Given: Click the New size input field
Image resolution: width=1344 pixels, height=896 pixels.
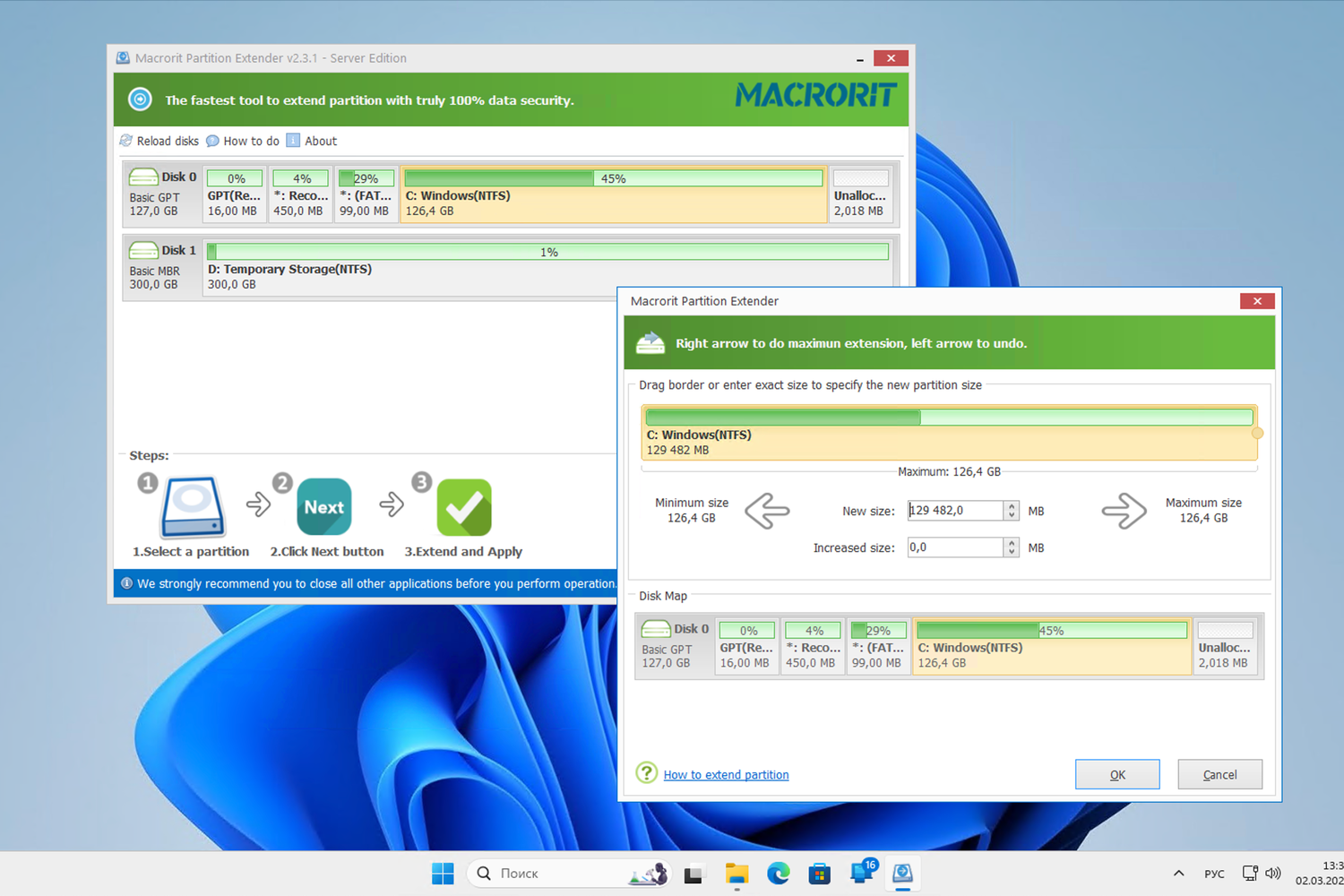Looking at the screenshot, I should [x=955, y=511].
